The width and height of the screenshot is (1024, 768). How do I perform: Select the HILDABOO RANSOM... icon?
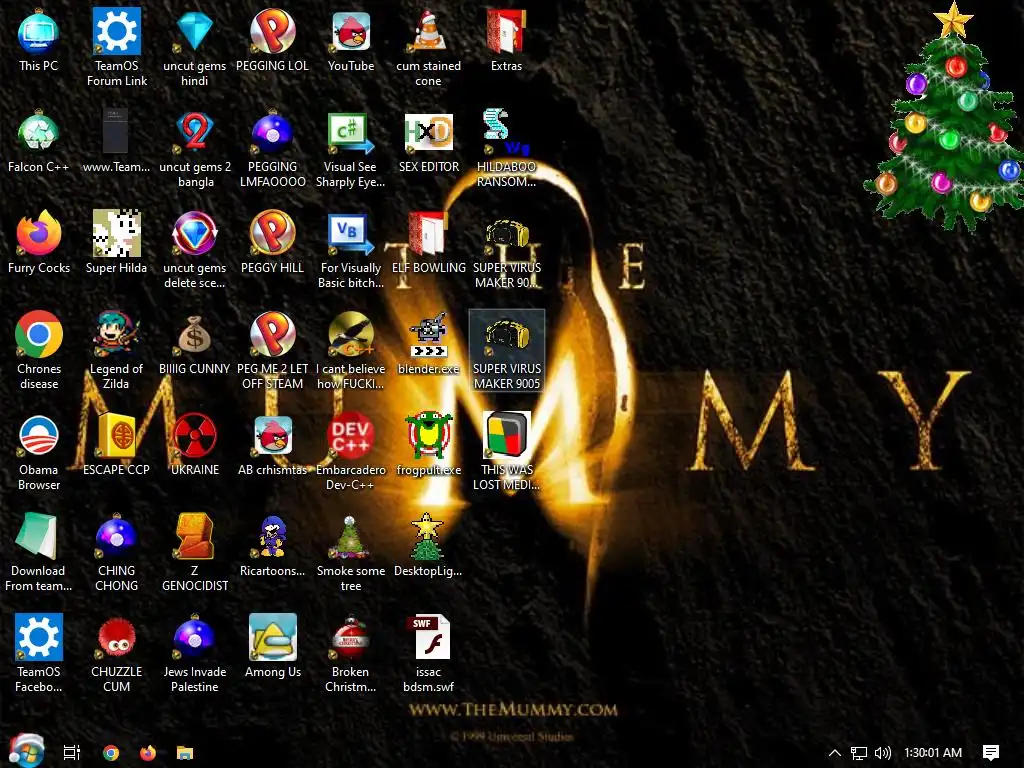point(506,149)
